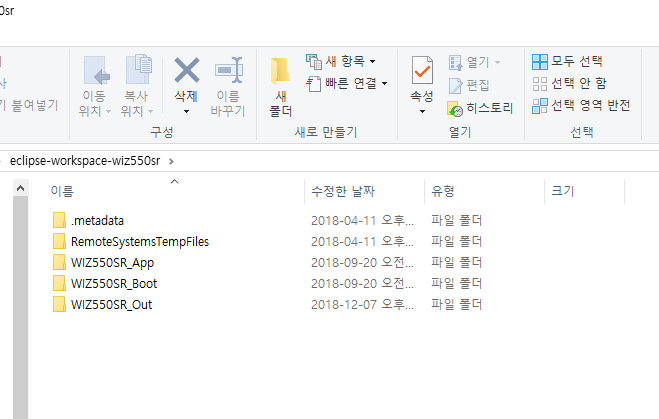Click the eclipse-workspace-wiz550sr breadcrumb
659x419 pixels.
85,161
